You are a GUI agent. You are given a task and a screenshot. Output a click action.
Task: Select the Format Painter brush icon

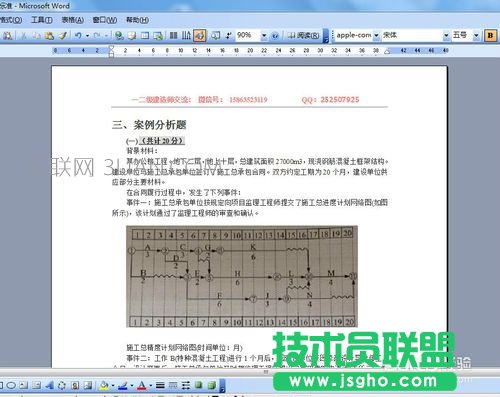pos(62,35)
